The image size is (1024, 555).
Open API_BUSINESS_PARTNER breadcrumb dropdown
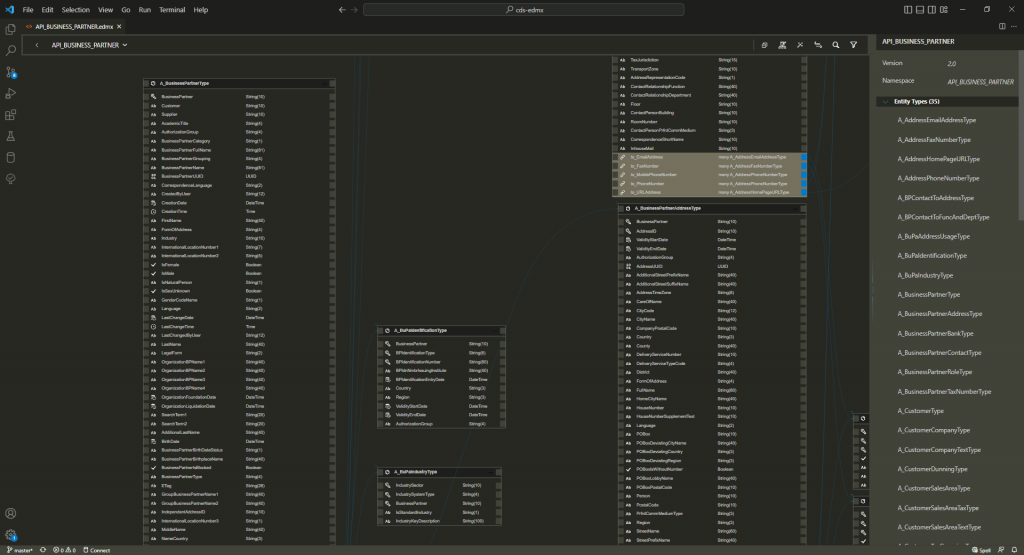click(89, 45)
